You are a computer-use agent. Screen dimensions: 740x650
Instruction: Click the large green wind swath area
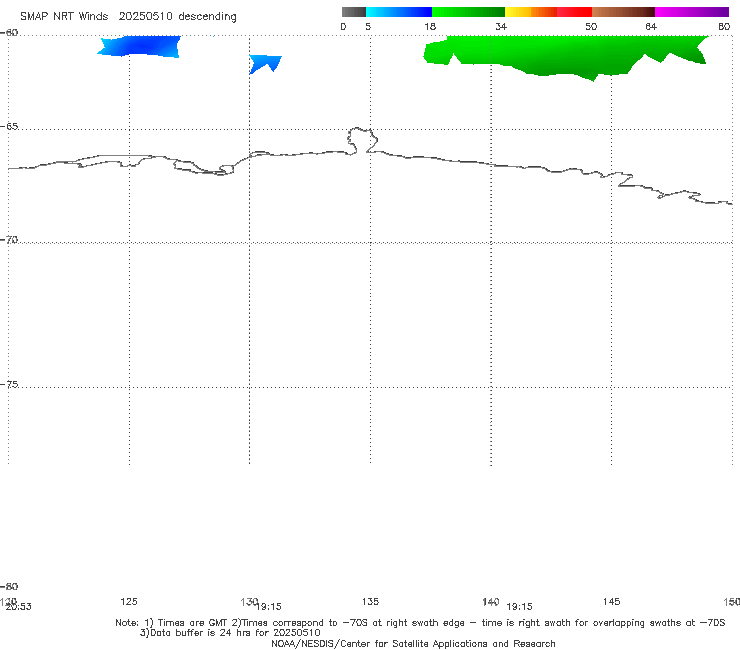point(566,54)
